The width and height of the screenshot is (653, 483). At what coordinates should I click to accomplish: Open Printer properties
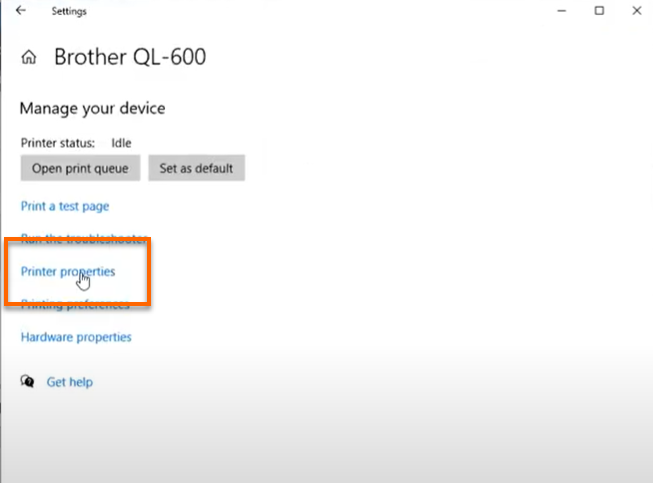68,271
